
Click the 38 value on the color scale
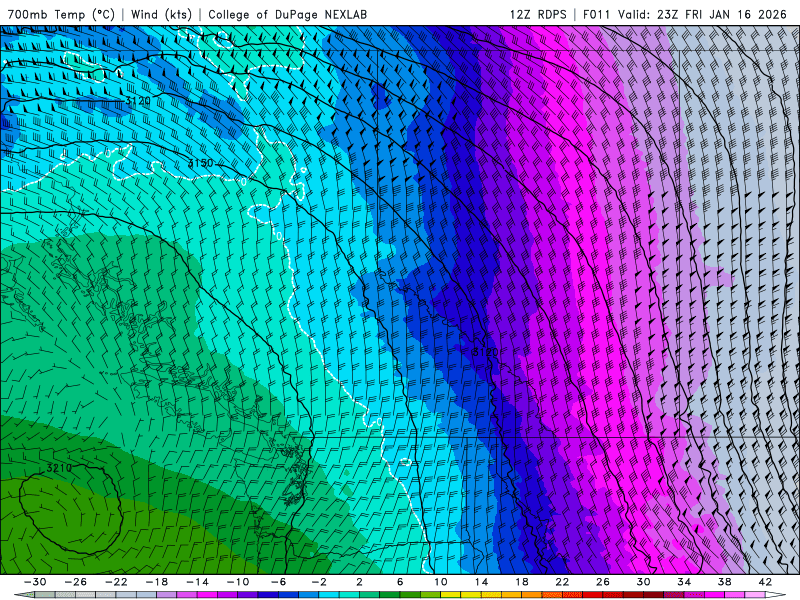coord(724,582)
